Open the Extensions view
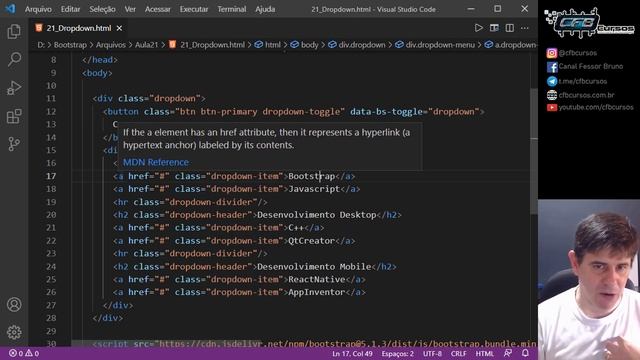Image resolution: width=640 pixels, height=360 pixels. pyautogui.click(x=14, y=116)
